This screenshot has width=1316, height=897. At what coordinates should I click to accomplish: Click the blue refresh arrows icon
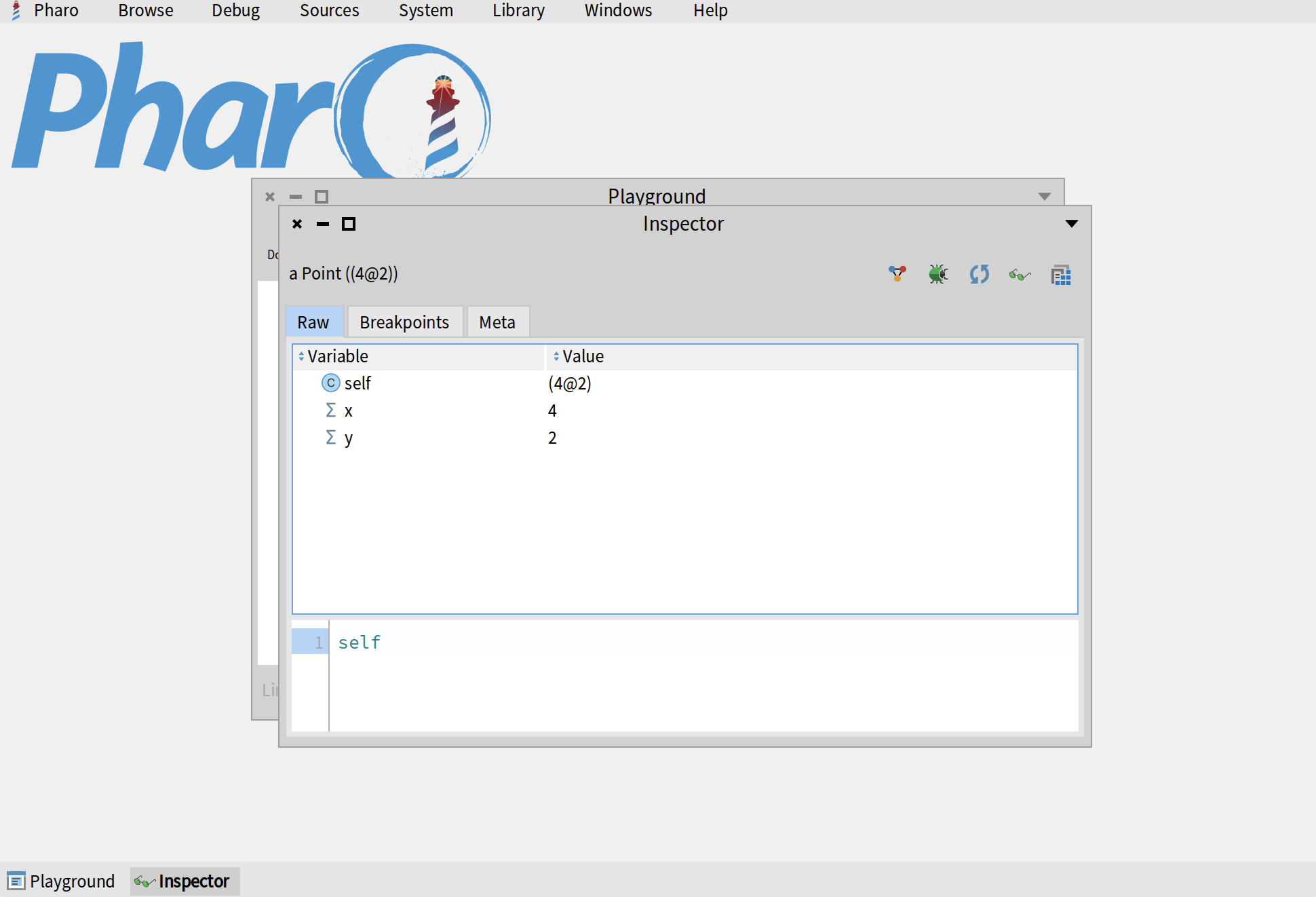pos(979,274)
